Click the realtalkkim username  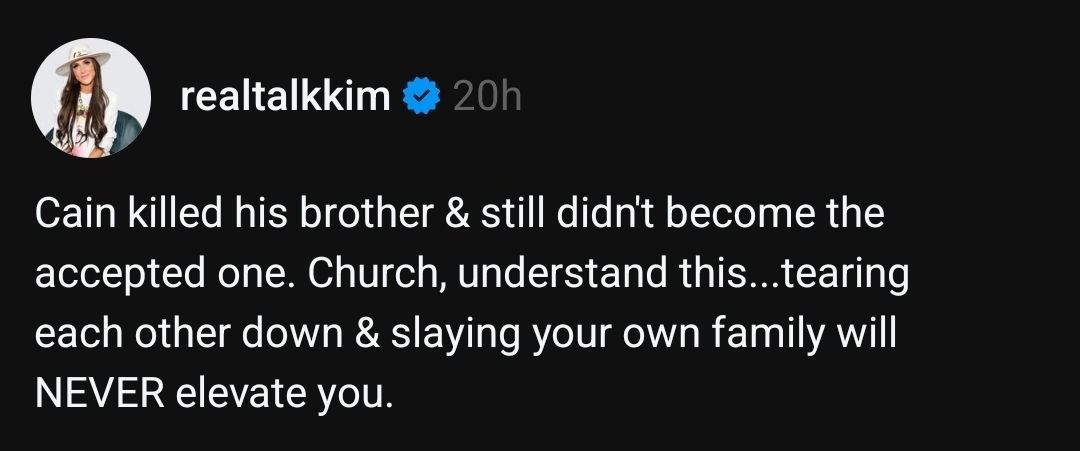pyautogui.click(x=286, y=97)
